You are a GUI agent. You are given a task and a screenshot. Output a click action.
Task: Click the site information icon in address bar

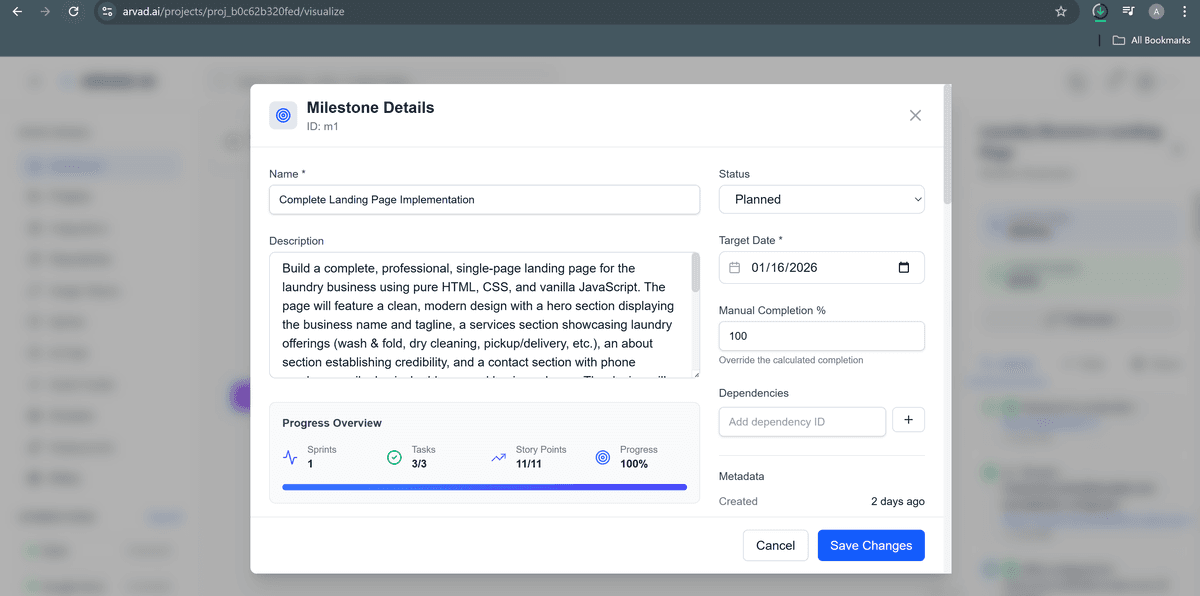(106, 11)
